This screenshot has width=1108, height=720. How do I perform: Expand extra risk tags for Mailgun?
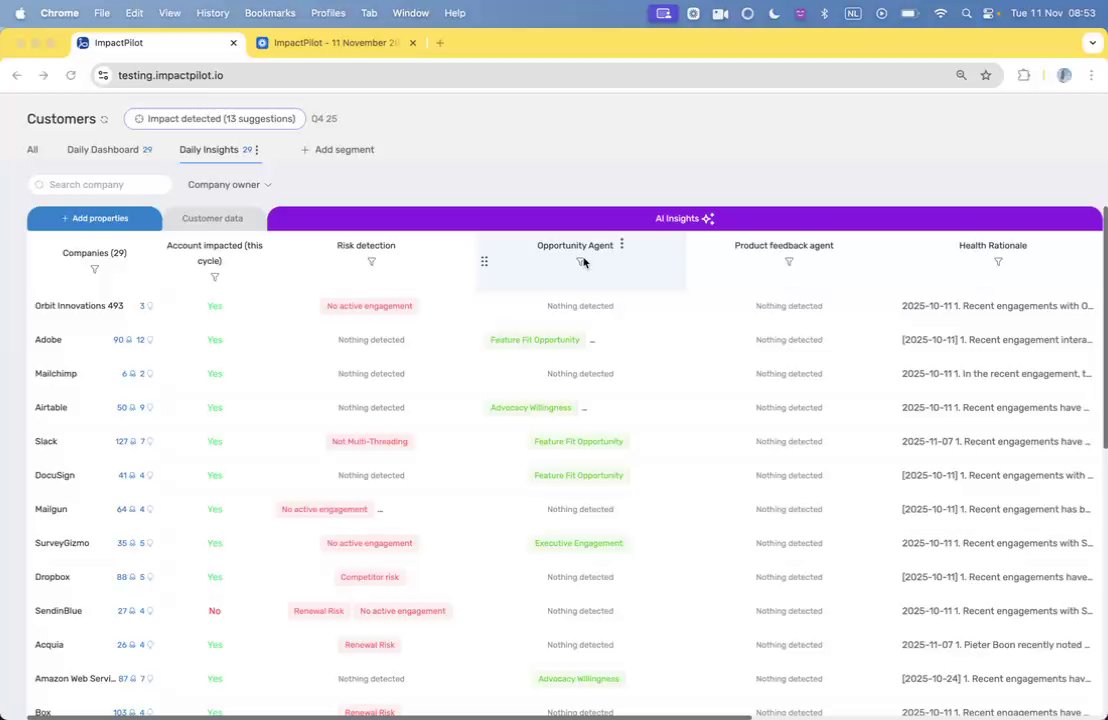pyautogui.click(x=379, y=510)
